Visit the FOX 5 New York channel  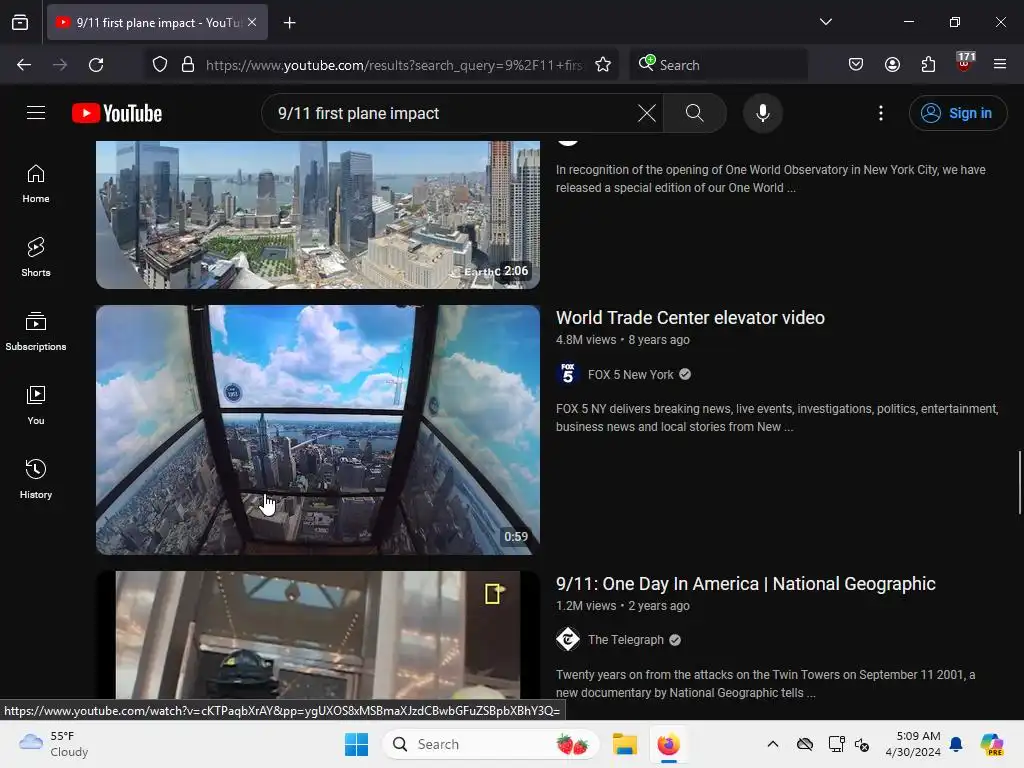pos(630,374)
